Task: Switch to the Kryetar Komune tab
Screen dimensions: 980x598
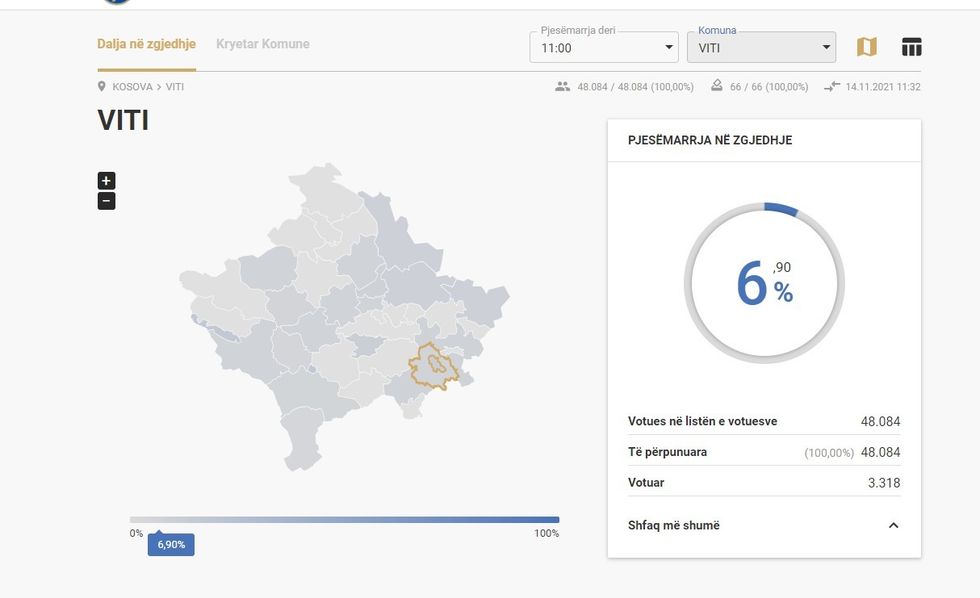Action: pyautogui.click(x=263, y=44)
